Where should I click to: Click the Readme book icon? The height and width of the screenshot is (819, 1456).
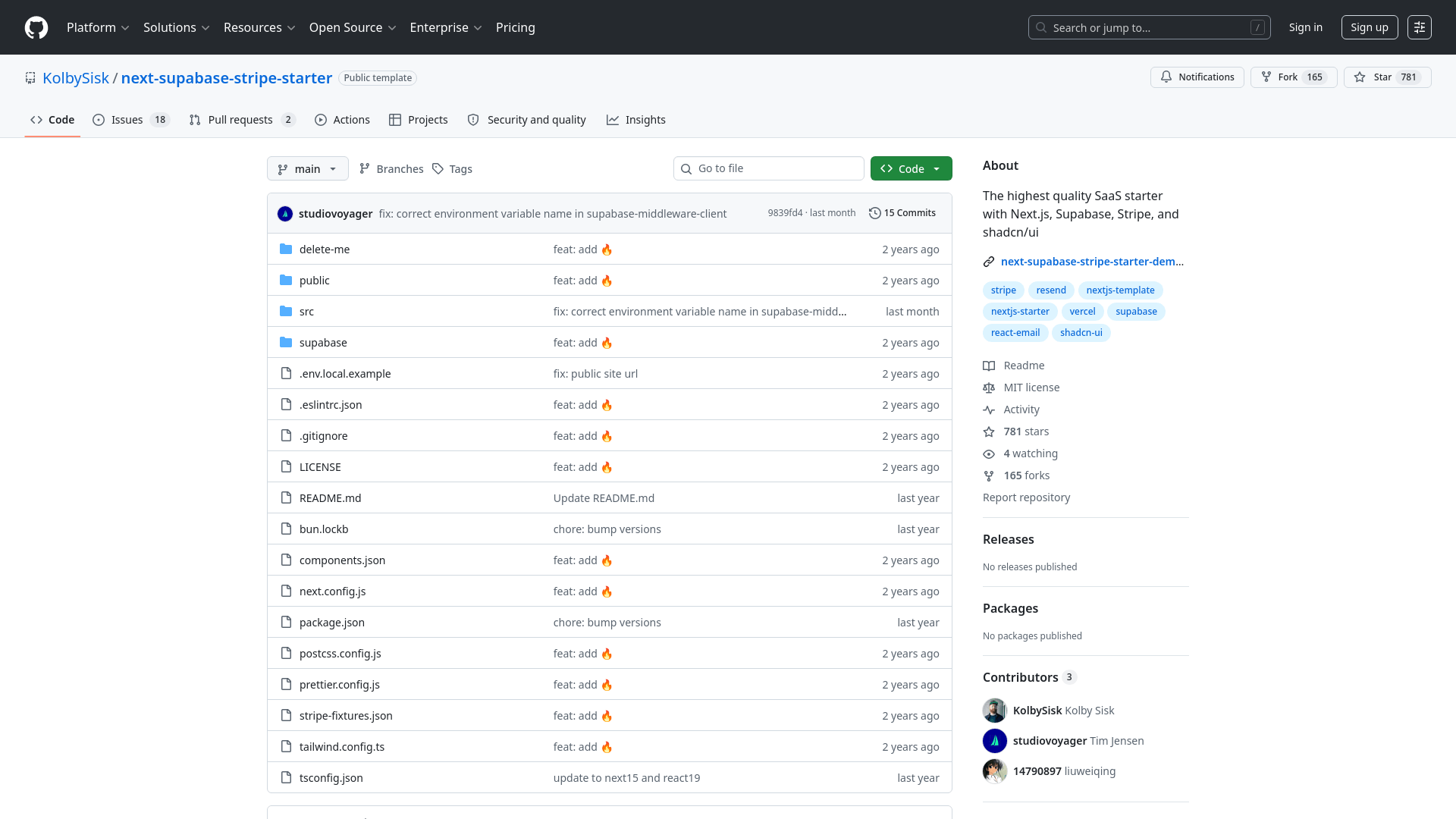(x=989, y=366)
